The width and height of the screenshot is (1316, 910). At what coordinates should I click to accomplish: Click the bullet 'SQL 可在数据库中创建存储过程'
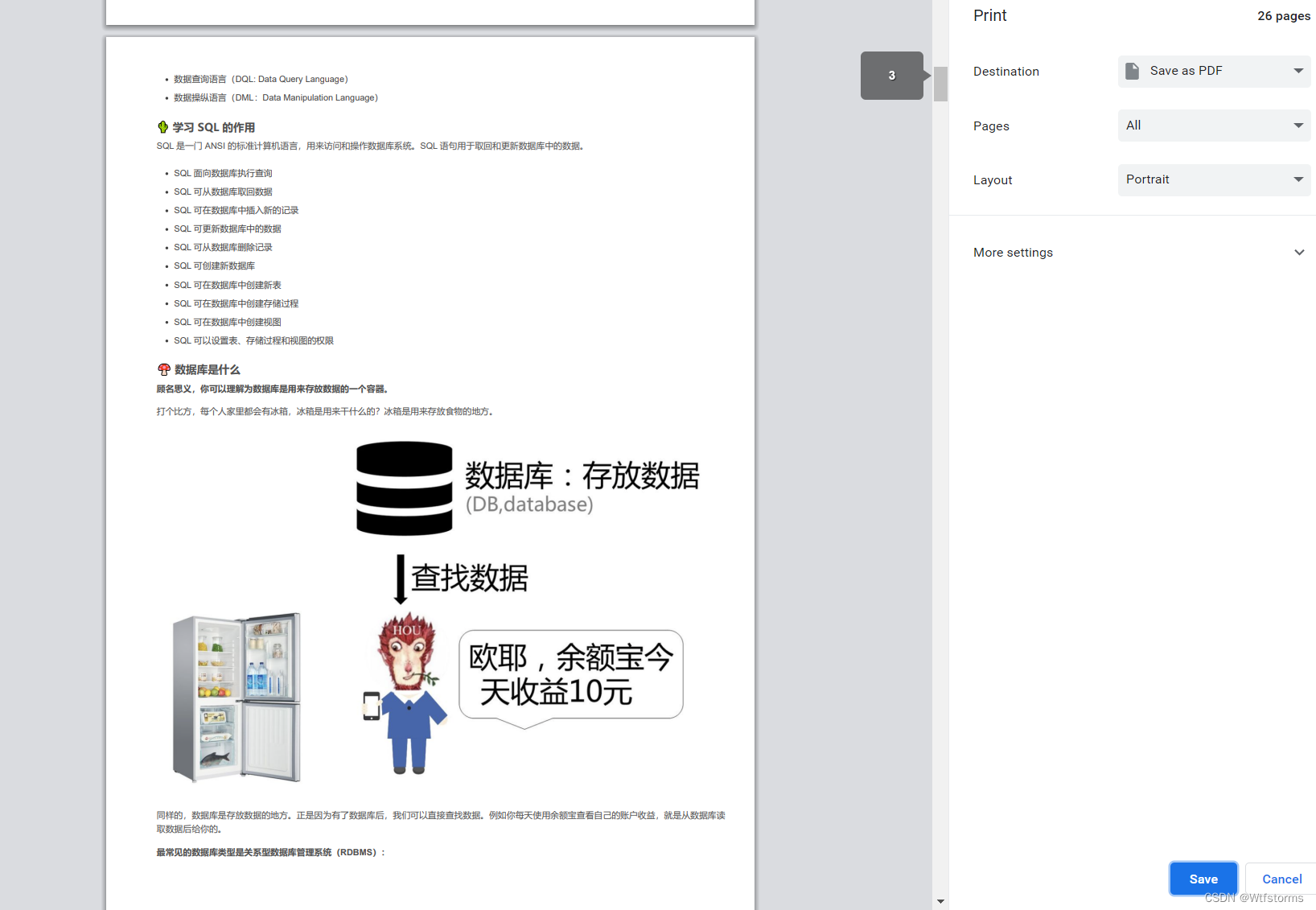pos(236,303)
